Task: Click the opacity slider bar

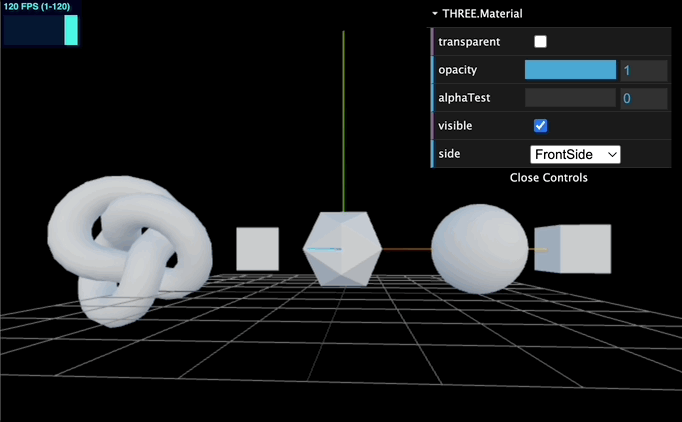Action: pos(570,70)
